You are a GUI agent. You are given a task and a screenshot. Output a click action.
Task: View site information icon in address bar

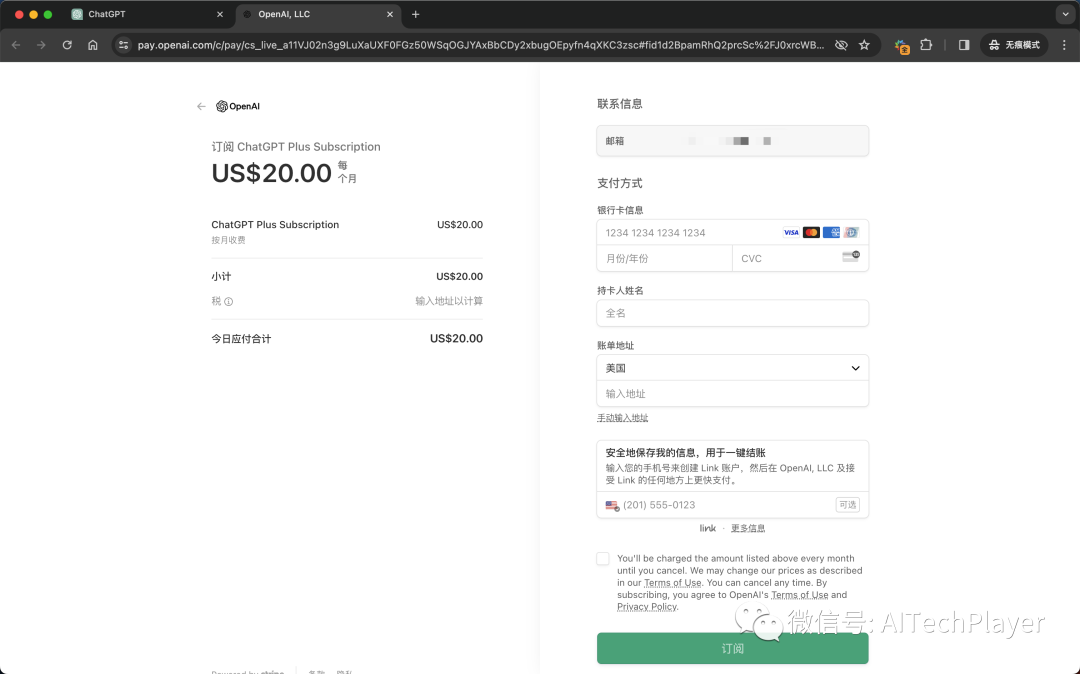click(123, 45)
